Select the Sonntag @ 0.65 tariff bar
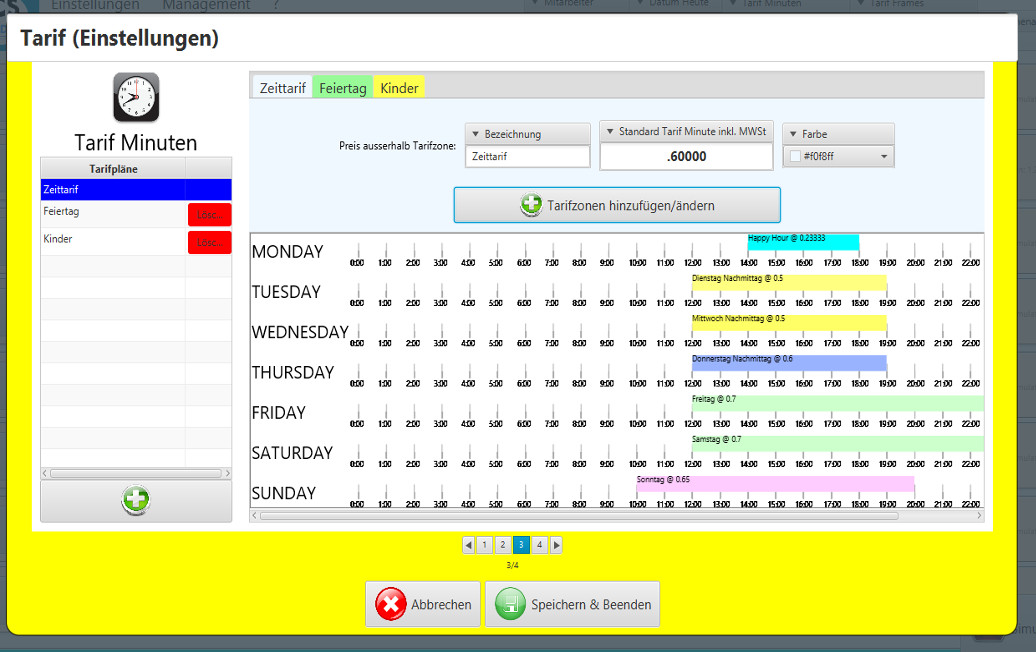The image size is (1036, 652). pos(775,484)
